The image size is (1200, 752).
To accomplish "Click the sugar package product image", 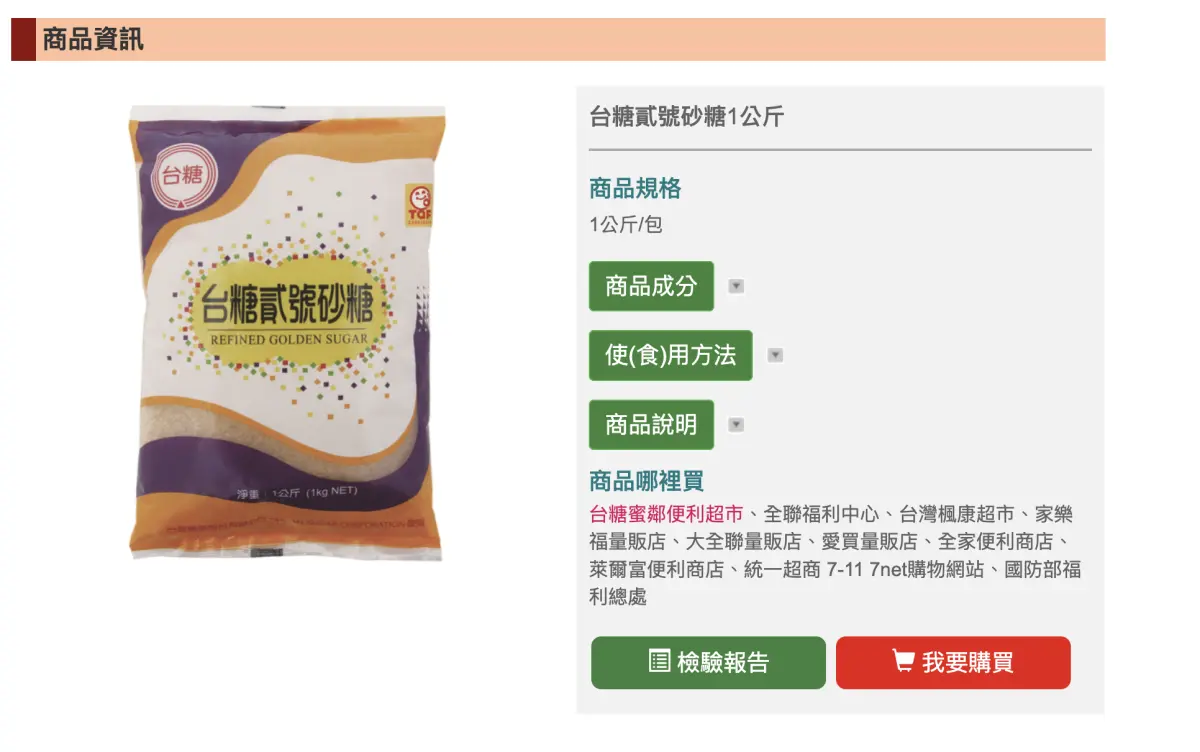I will pyautogui.click(x=287, y=333).
